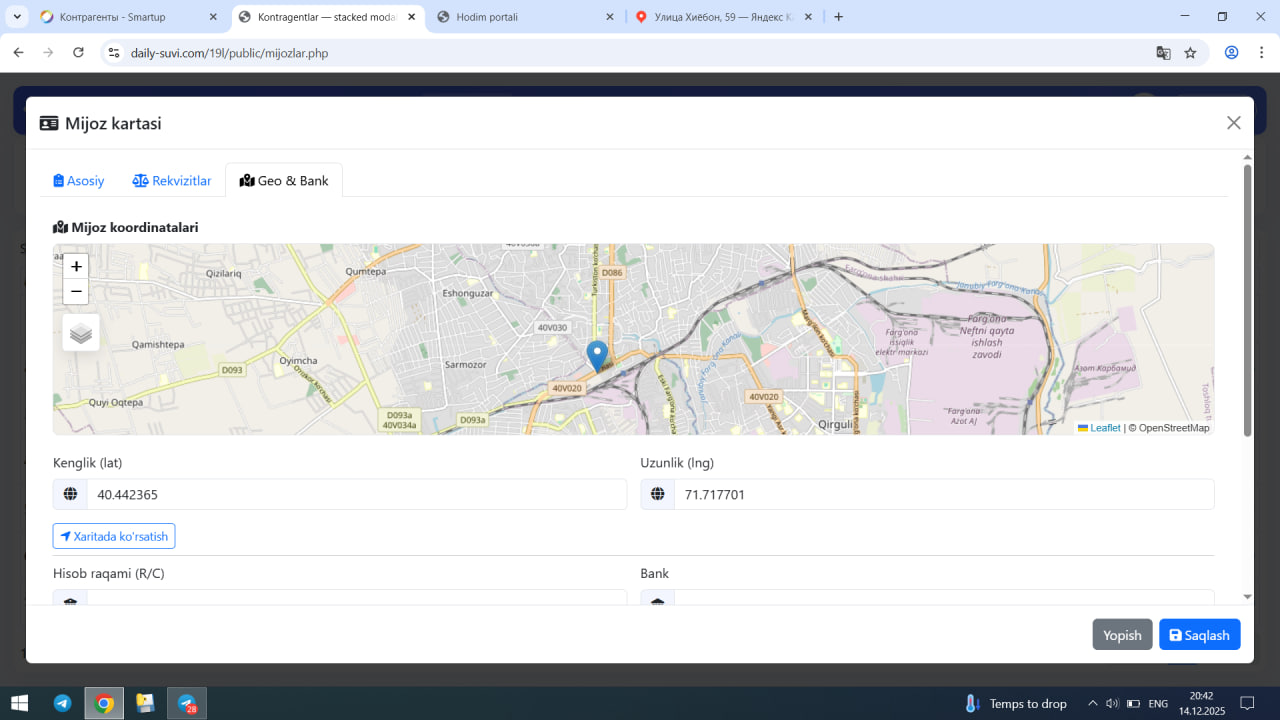The image size is (1280, 720).
Task: Close the Mijoz kartasi modal with X
Action: coord(1233,123)
